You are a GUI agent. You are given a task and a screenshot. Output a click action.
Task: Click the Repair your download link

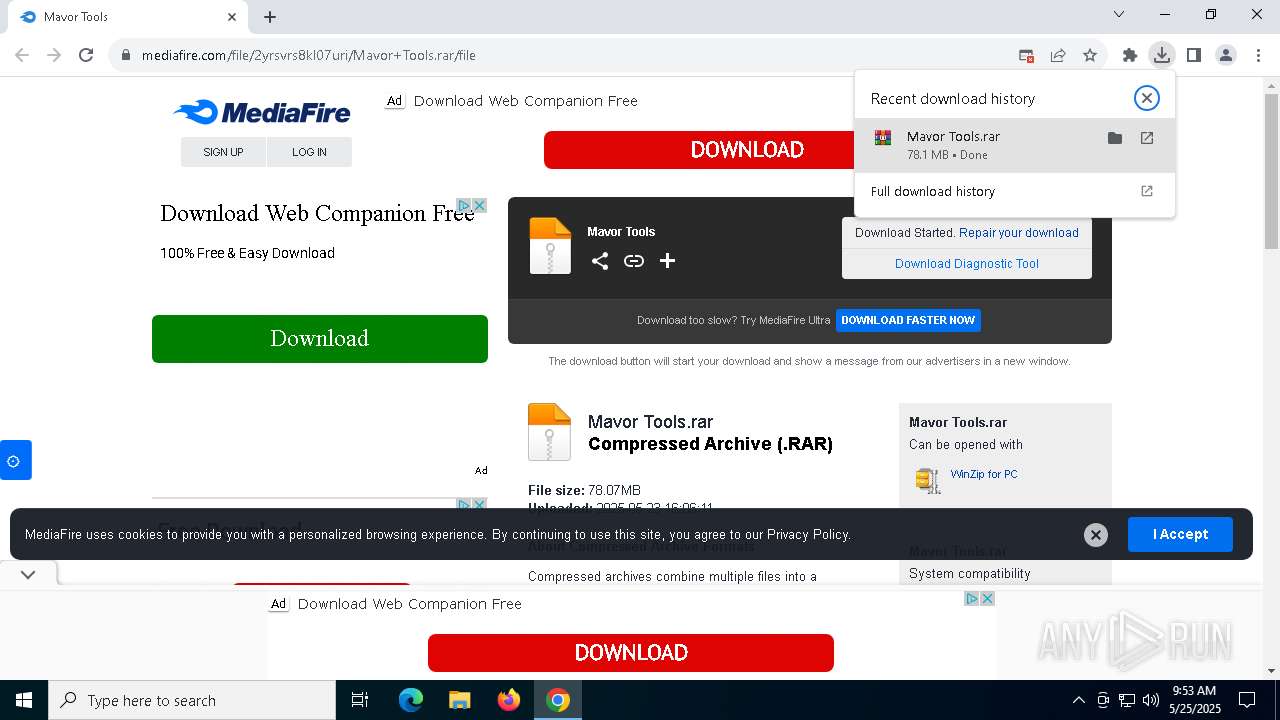[1019, 233]
